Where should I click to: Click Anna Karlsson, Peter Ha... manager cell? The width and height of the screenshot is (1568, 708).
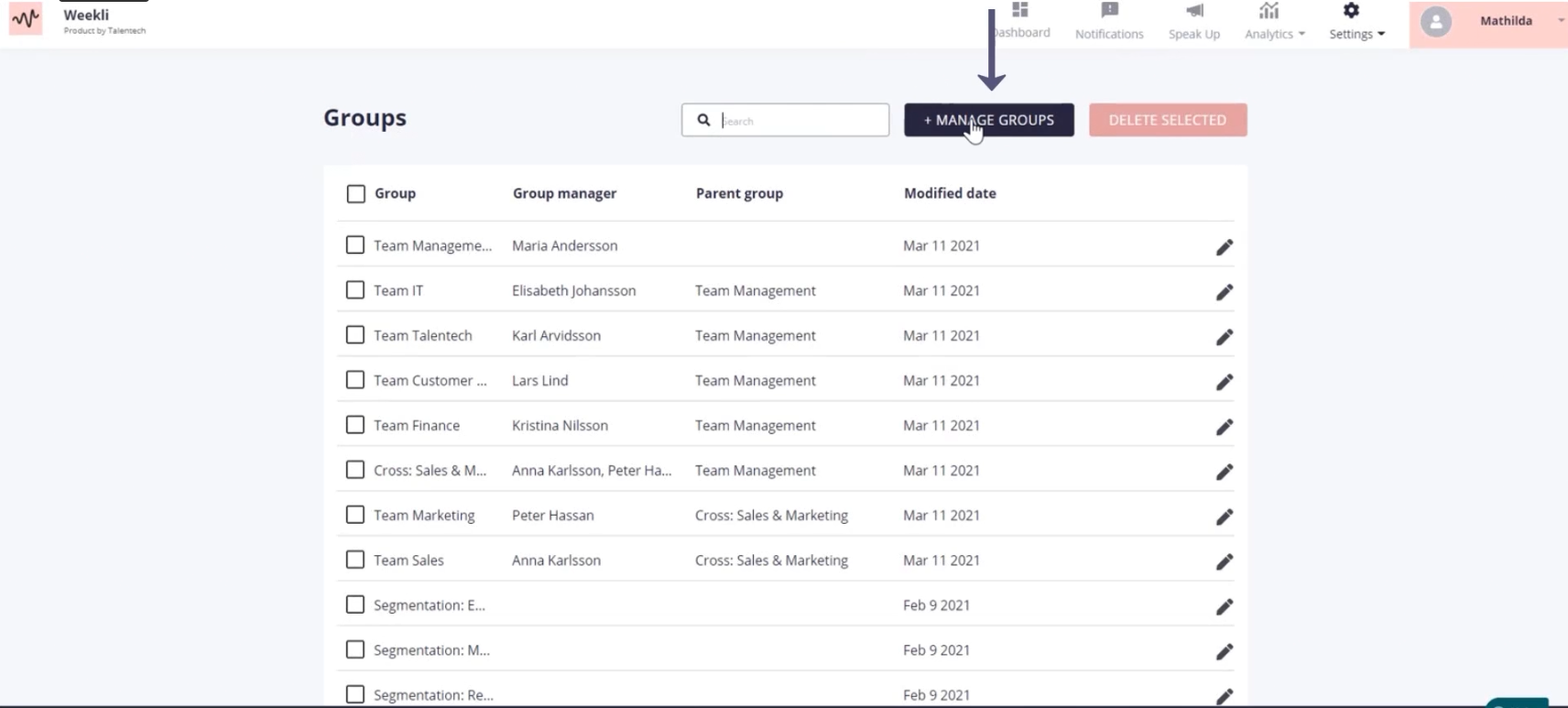(592, 470)
